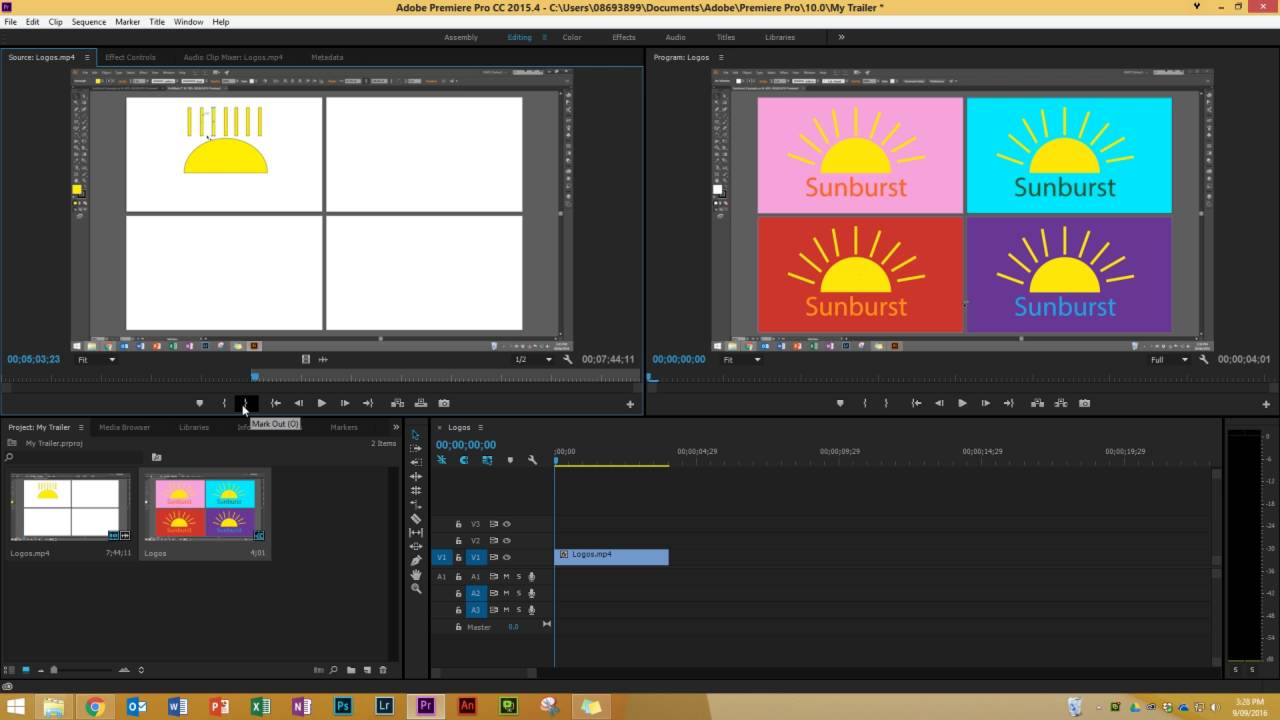The image size is (1280, 720).
Task: Select the Zoom tool
Action: tap(416, 588)
